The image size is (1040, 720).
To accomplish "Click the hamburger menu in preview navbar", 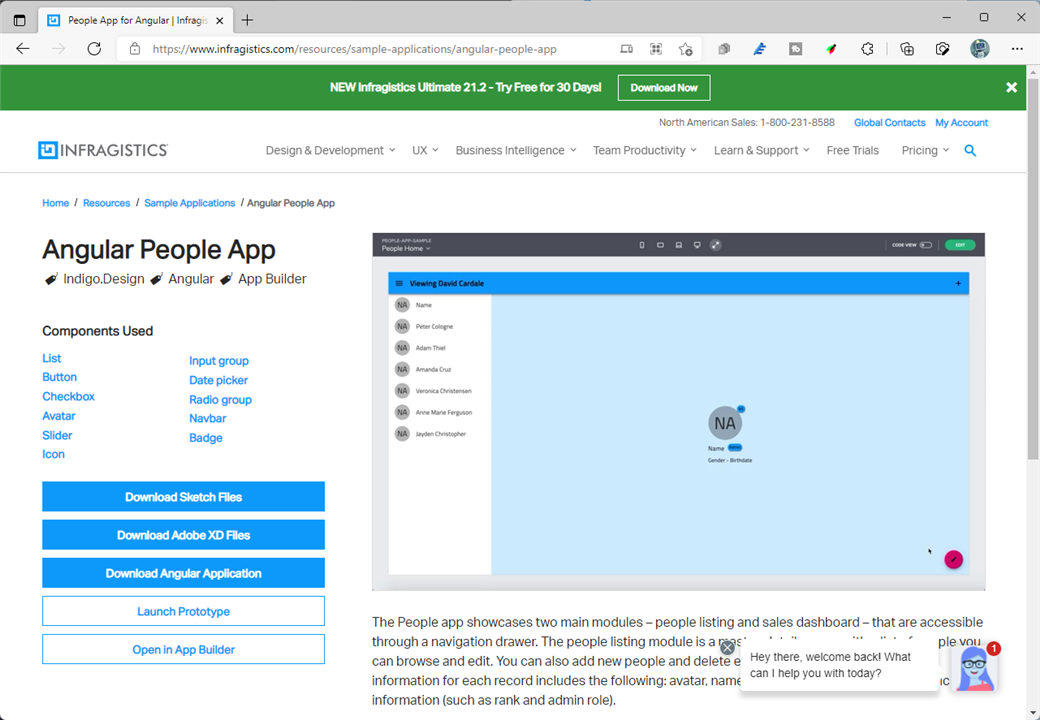I will (399, 283).
